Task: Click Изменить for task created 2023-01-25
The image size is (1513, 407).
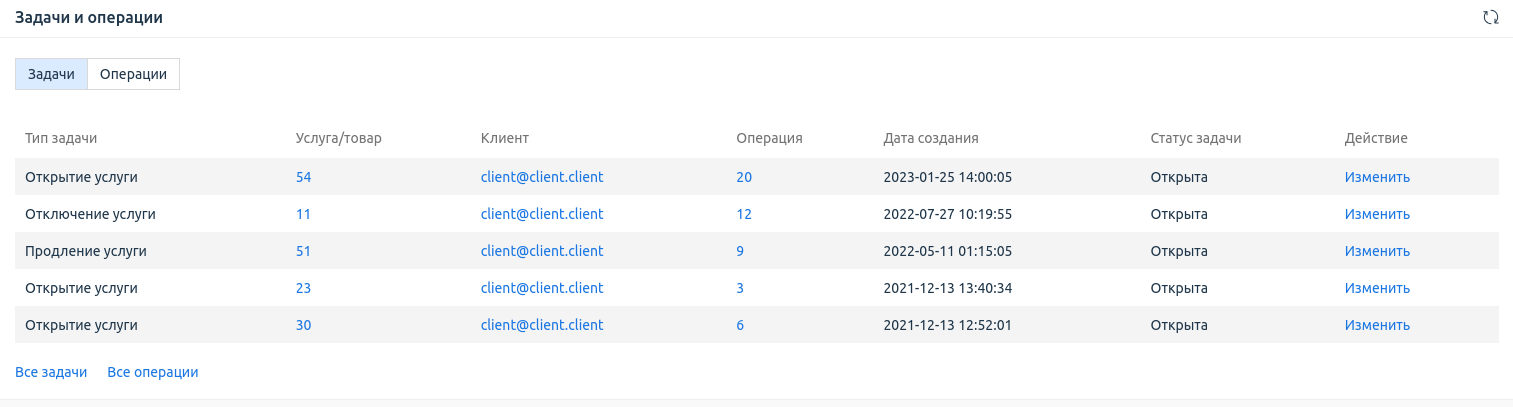Action: 1376,177
